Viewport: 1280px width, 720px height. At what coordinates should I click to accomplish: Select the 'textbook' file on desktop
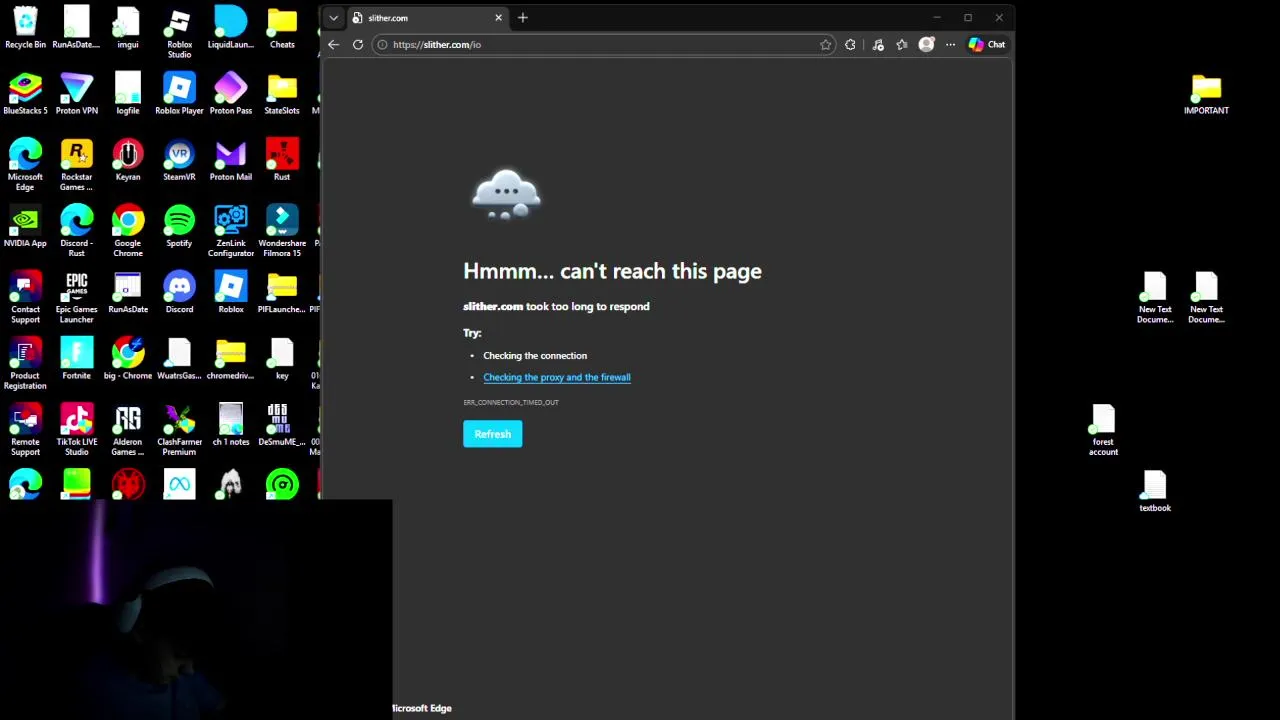pos(1155,491)
